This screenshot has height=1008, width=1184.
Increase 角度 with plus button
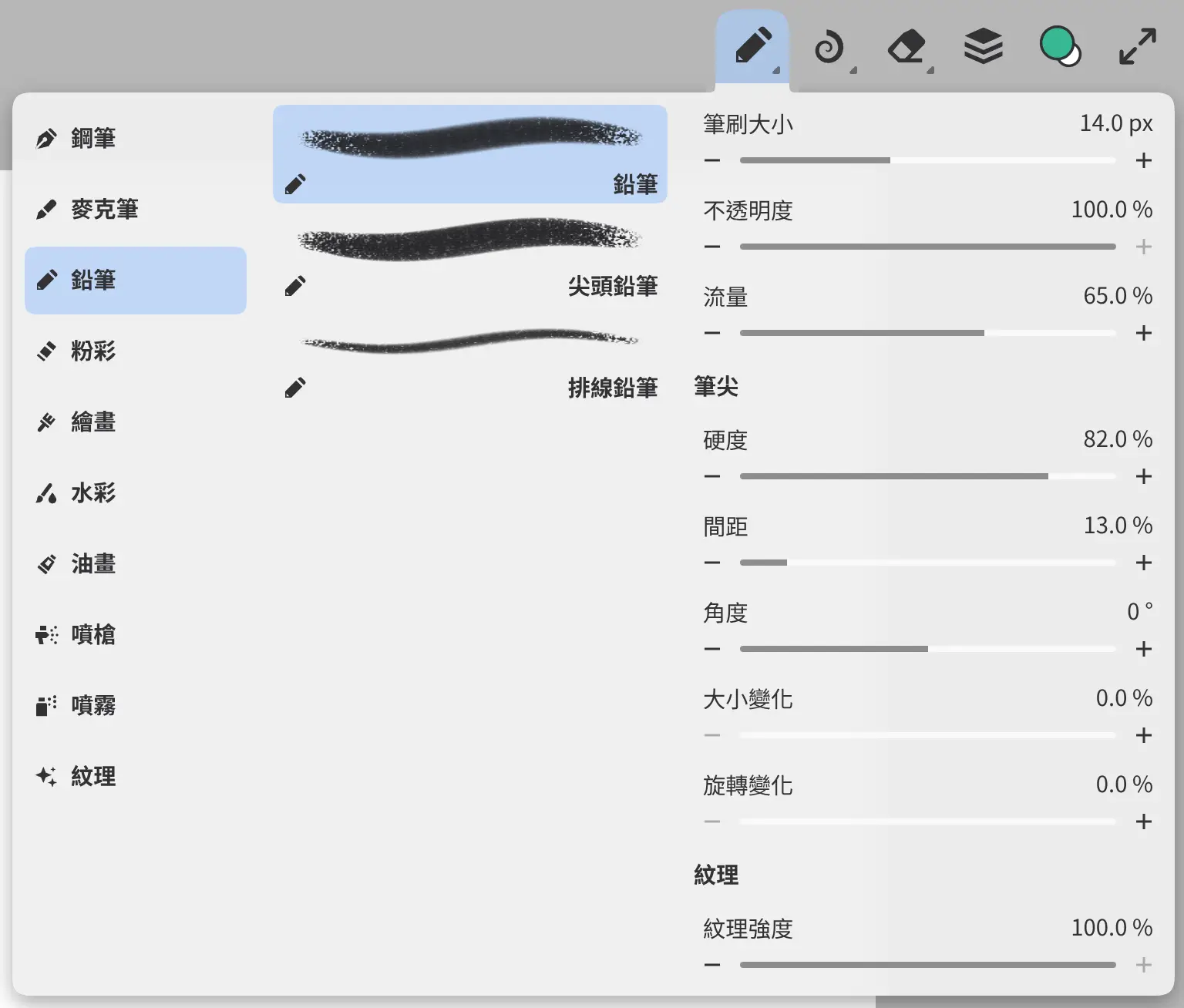coord(1144,649)
